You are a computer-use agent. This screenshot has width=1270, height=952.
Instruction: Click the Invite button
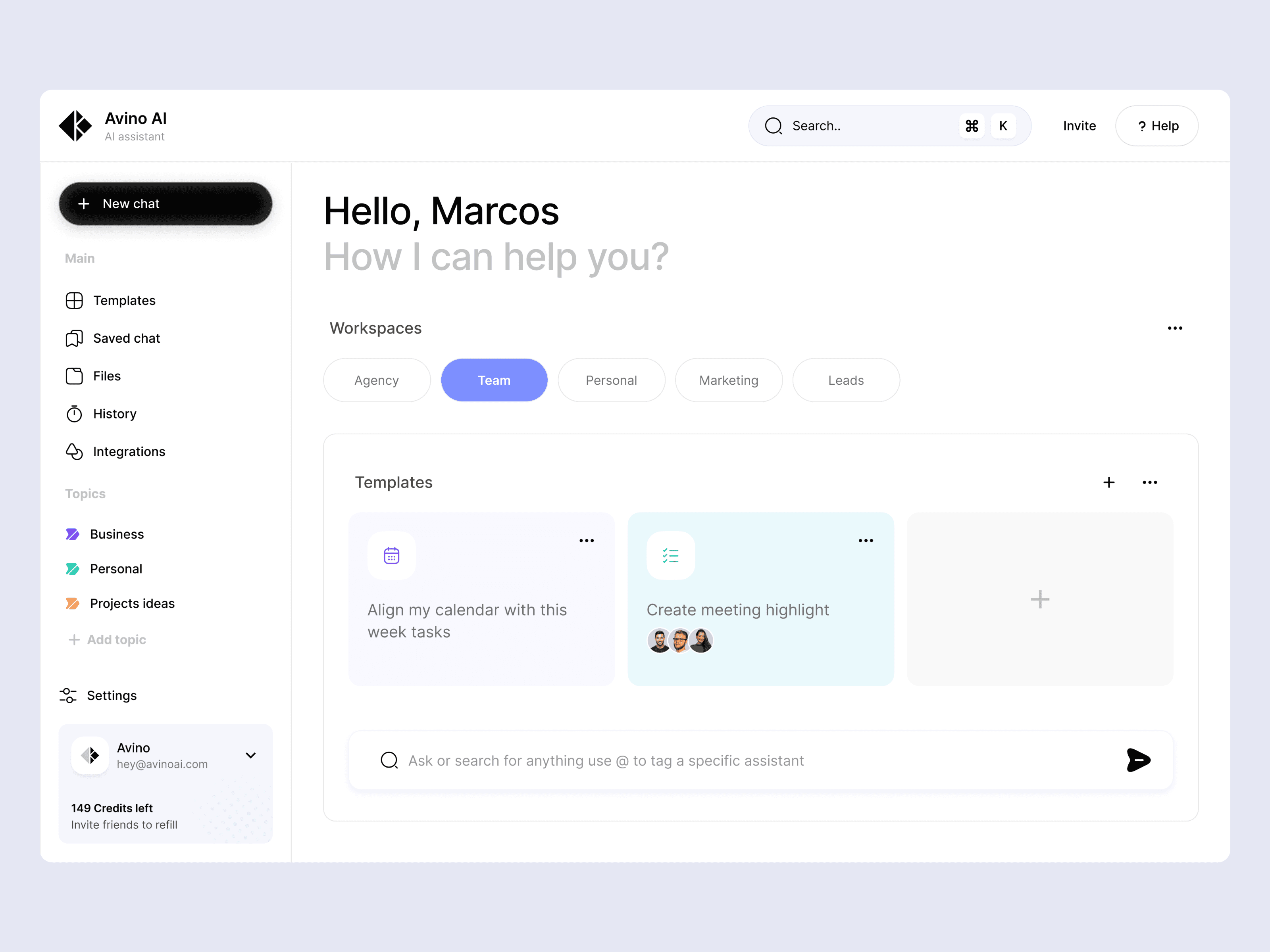click(1079, 125)
